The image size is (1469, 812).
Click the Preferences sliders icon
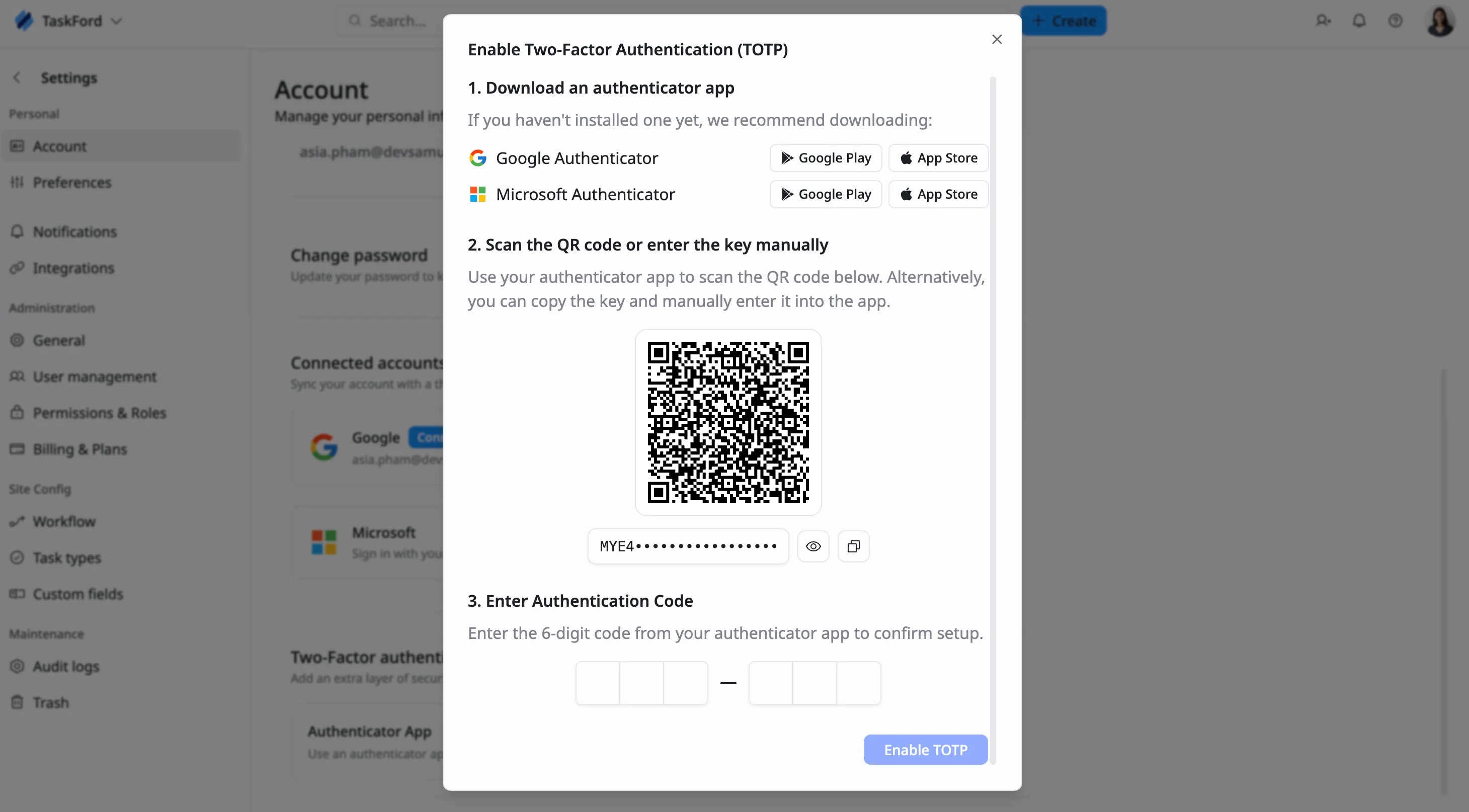[x=17, y=183]
